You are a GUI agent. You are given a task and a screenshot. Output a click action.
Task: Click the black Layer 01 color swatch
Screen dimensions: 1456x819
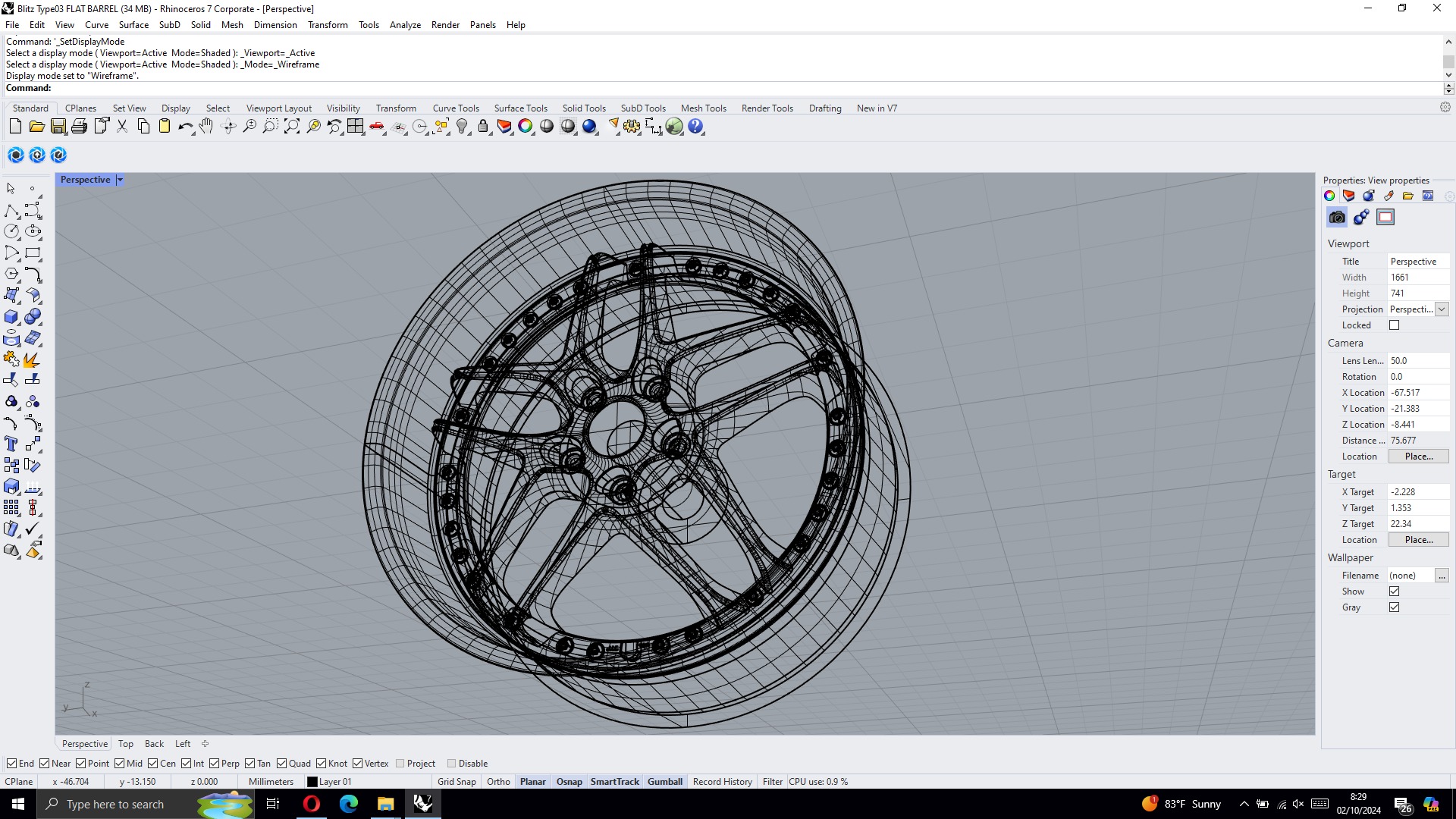coord(312,782)
